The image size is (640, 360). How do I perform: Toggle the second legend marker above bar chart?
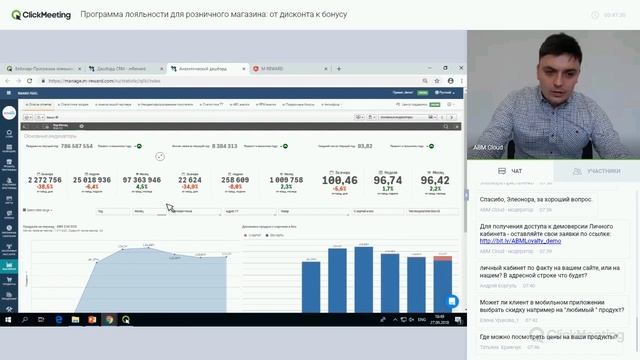point(267,236)
